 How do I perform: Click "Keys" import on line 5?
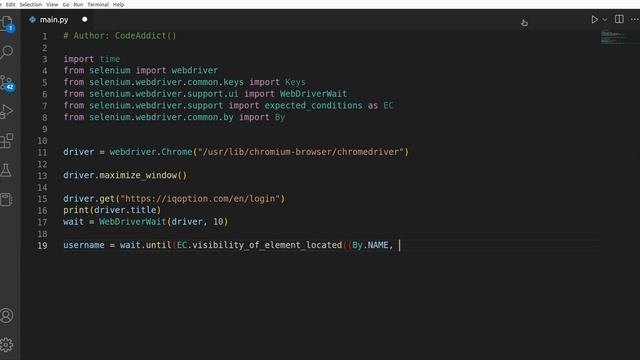pyautogui.click(x=295, y=82)
